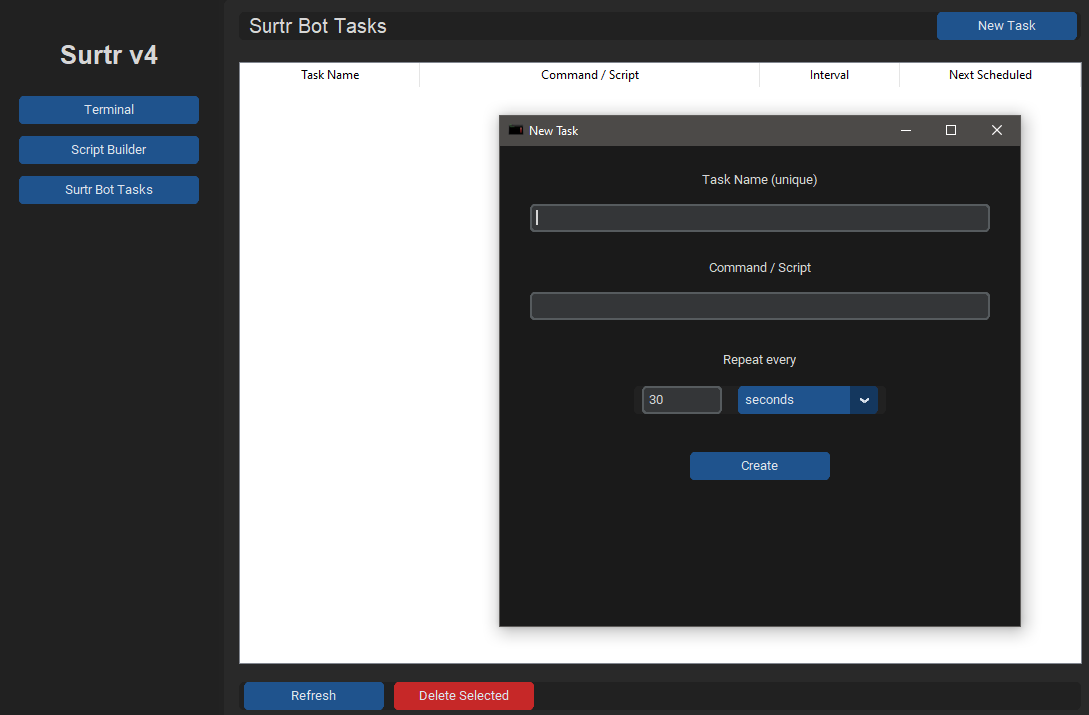Refresh the task list
Viewport: 1089px width, 715px height.
point(313,695)
